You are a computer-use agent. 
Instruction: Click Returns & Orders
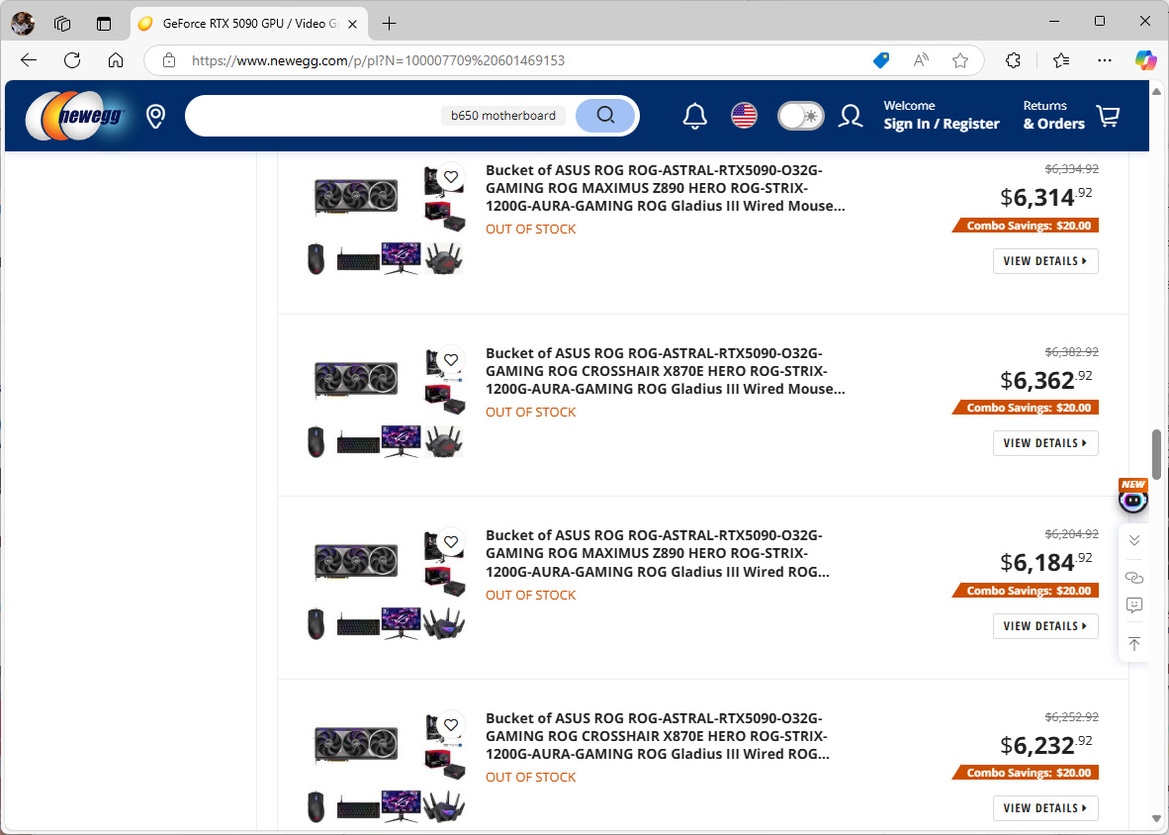click(x=1052, y=114)
